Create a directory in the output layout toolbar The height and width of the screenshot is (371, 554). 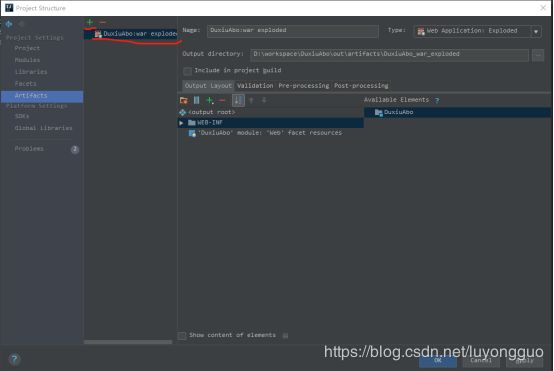tap(183, 100)
